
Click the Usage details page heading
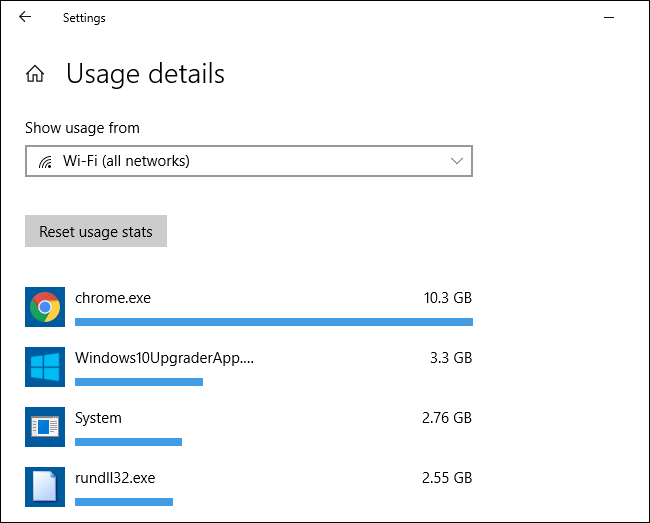click(145, 74)
